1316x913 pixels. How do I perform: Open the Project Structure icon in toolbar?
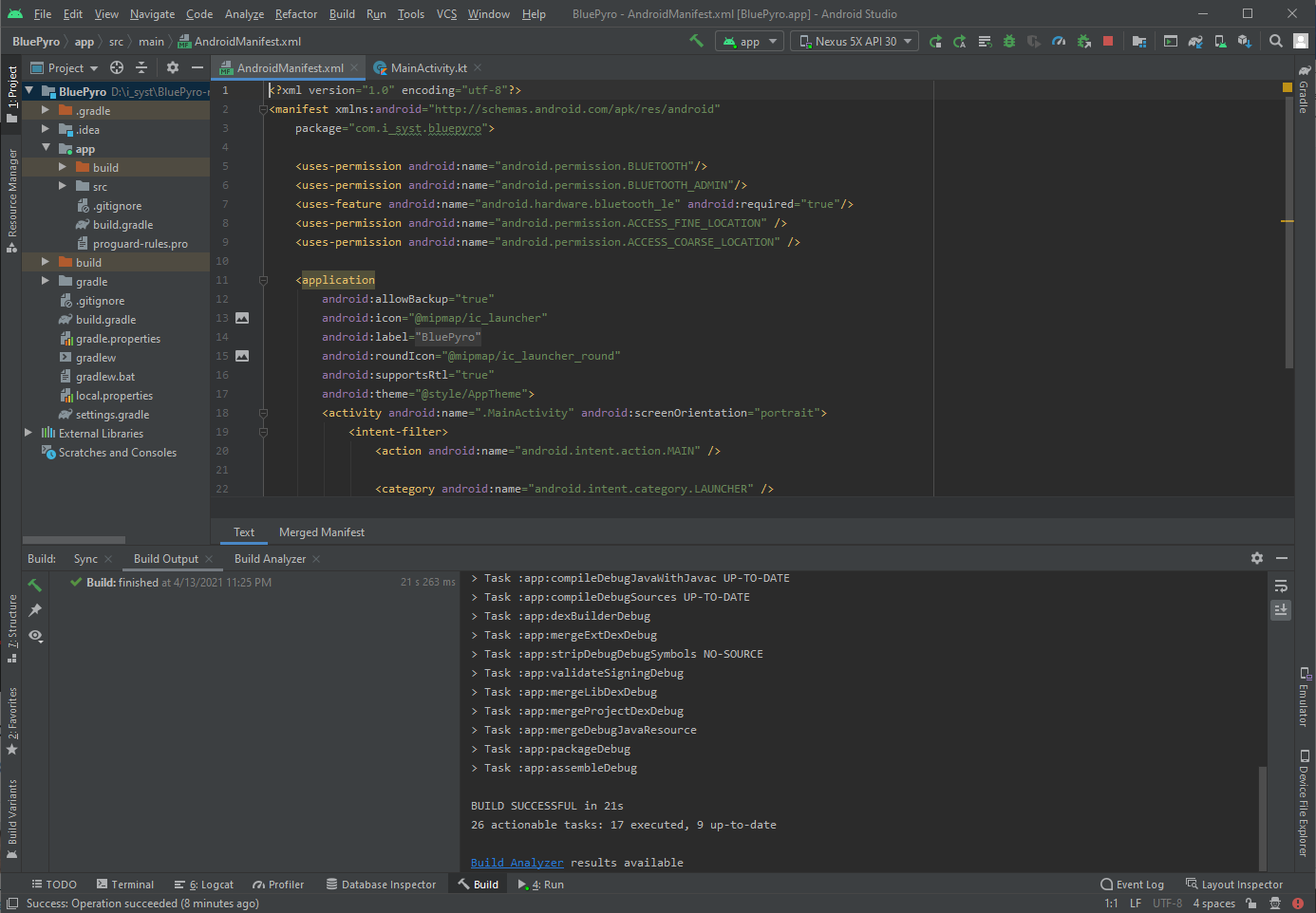[x=1139, y=41]
